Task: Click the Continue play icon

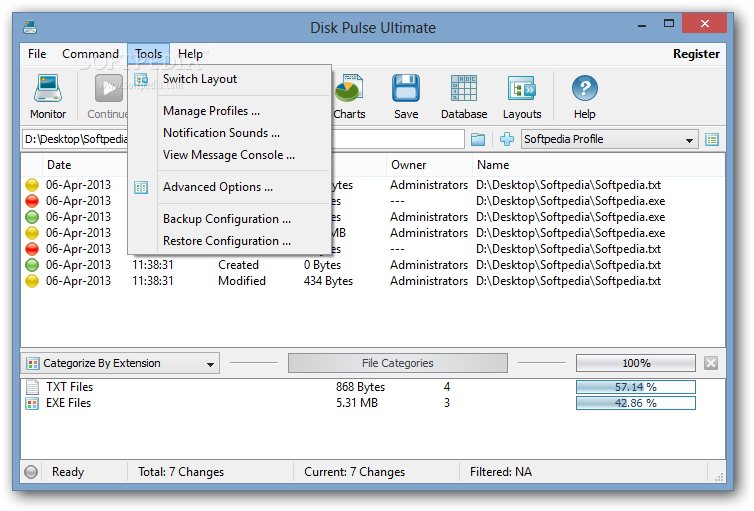Action: coord(109,88)
